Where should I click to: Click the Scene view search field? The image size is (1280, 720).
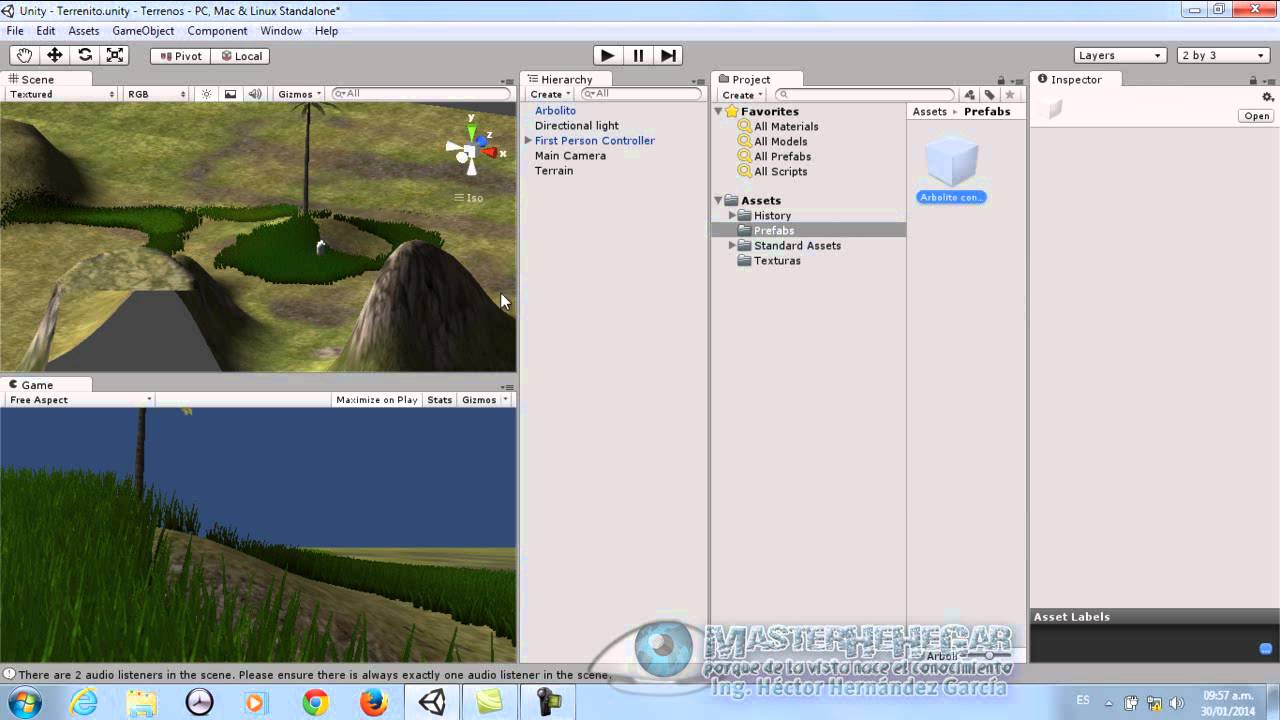(x=421, y=94)
